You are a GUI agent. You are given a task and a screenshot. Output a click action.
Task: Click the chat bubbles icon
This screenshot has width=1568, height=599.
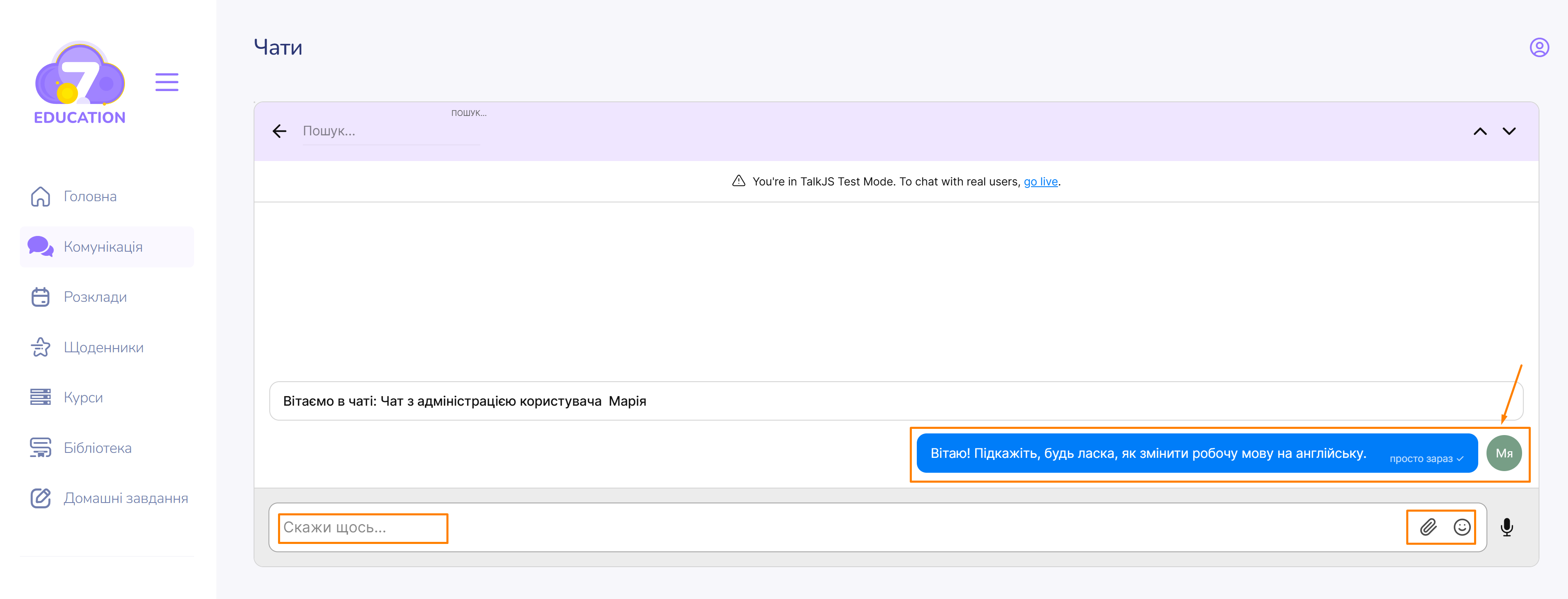coord(41,247)
